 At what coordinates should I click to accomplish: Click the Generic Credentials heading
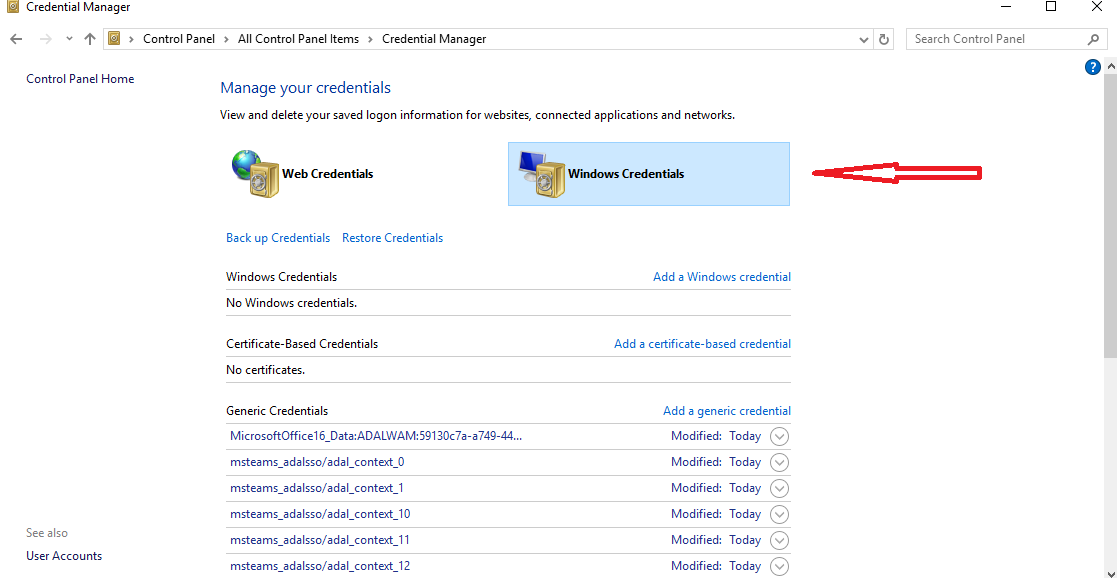click(277, 411)
